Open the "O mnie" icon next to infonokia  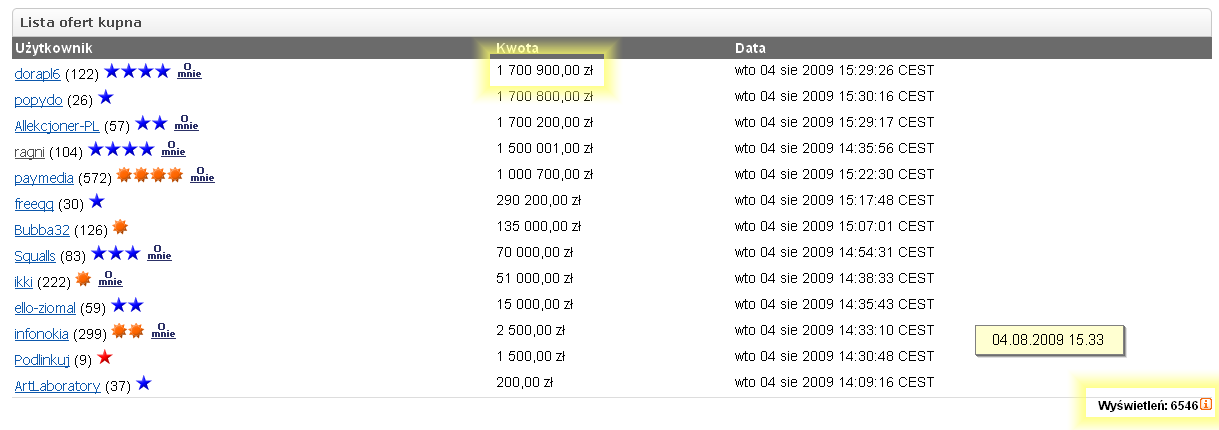coord(163,332)
